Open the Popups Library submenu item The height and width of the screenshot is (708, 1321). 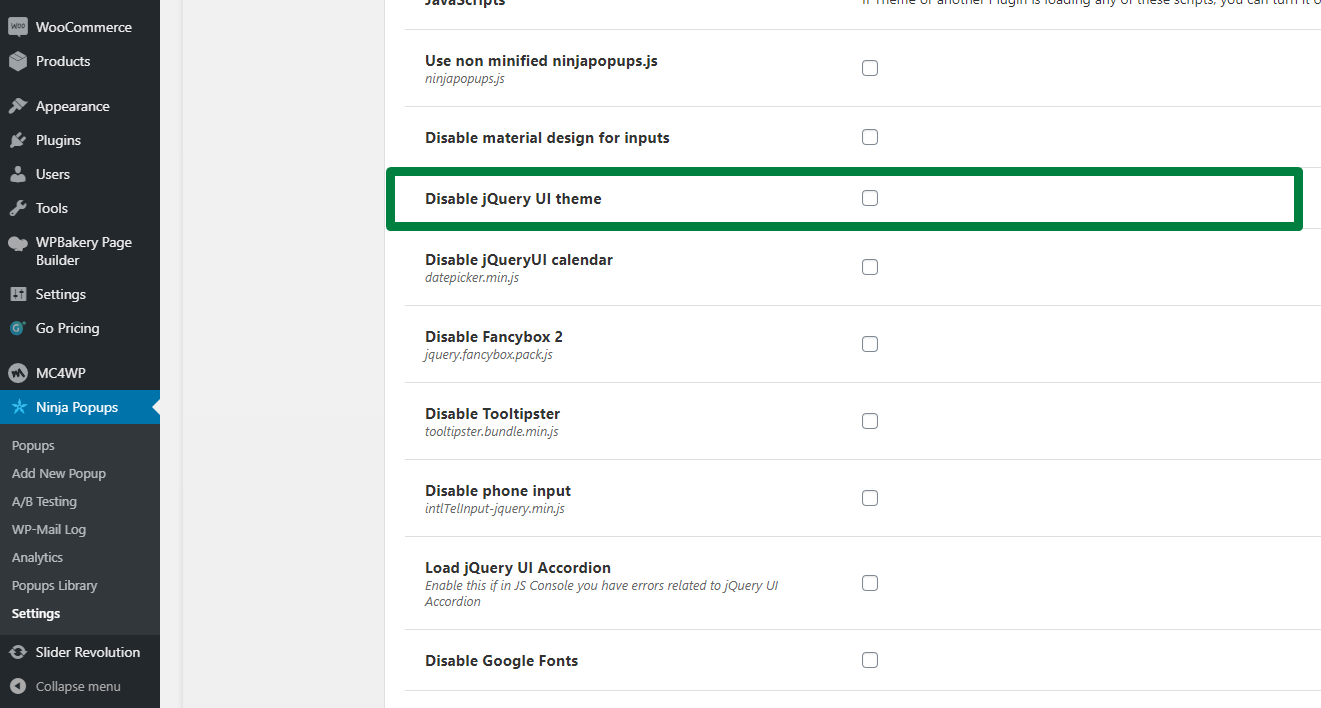[x=54, y=585]
